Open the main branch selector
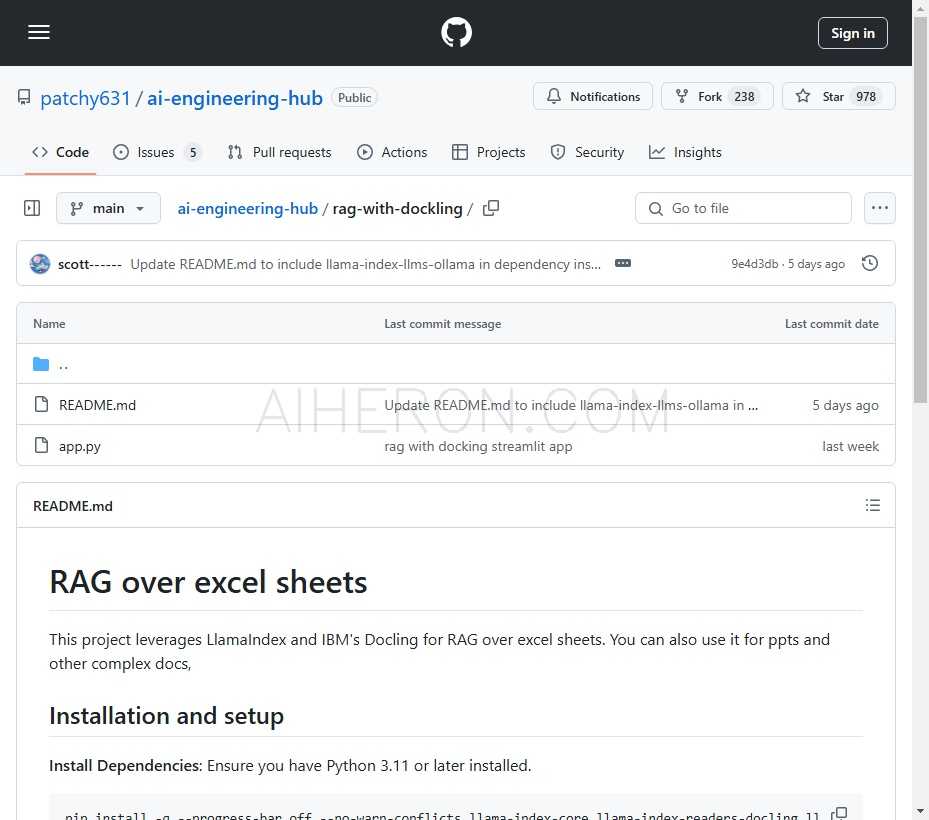This screenshot has height=820, width=929. pos(108,208)
